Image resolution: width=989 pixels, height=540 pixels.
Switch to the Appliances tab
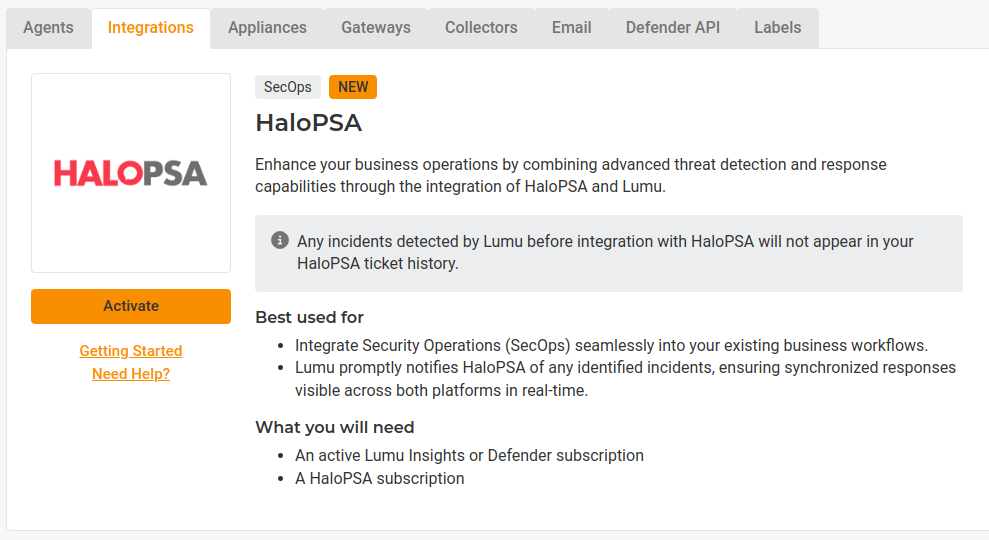267,28
